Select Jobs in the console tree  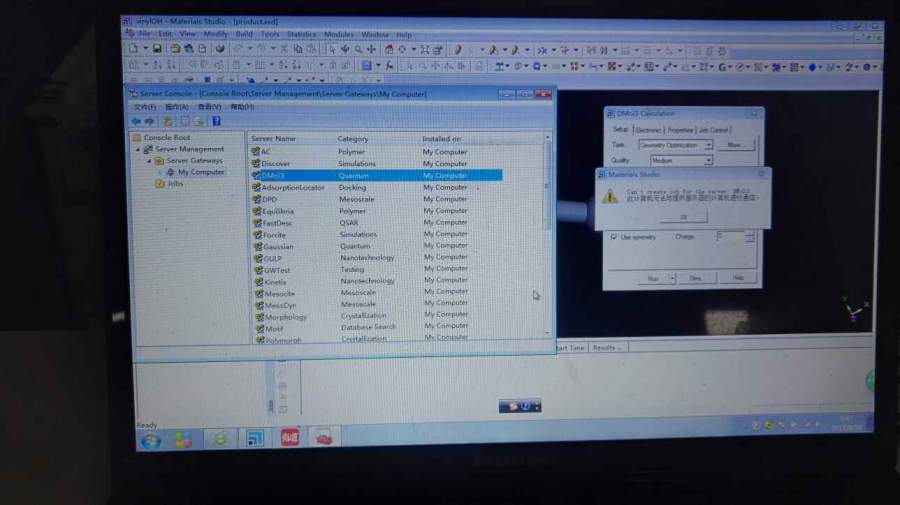pyautogui.click(x=175, y=184)
